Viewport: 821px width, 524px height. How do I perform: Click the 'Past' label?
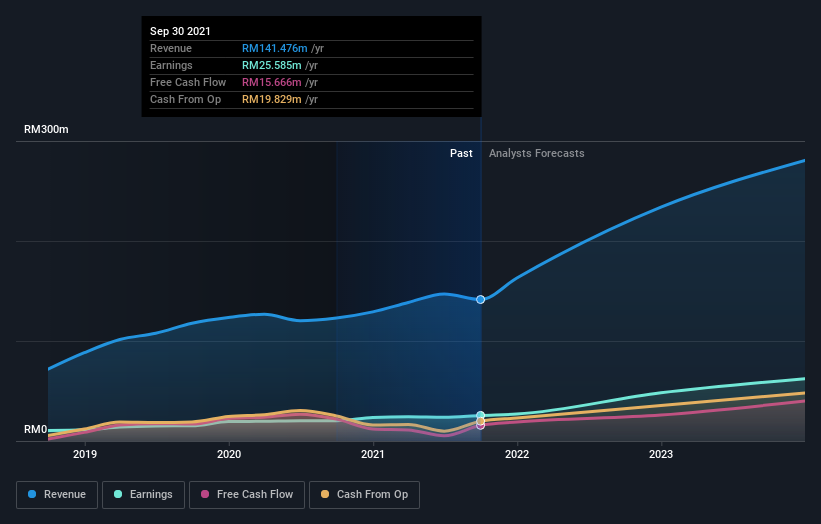pyautogui.click(x=461, y=153)
